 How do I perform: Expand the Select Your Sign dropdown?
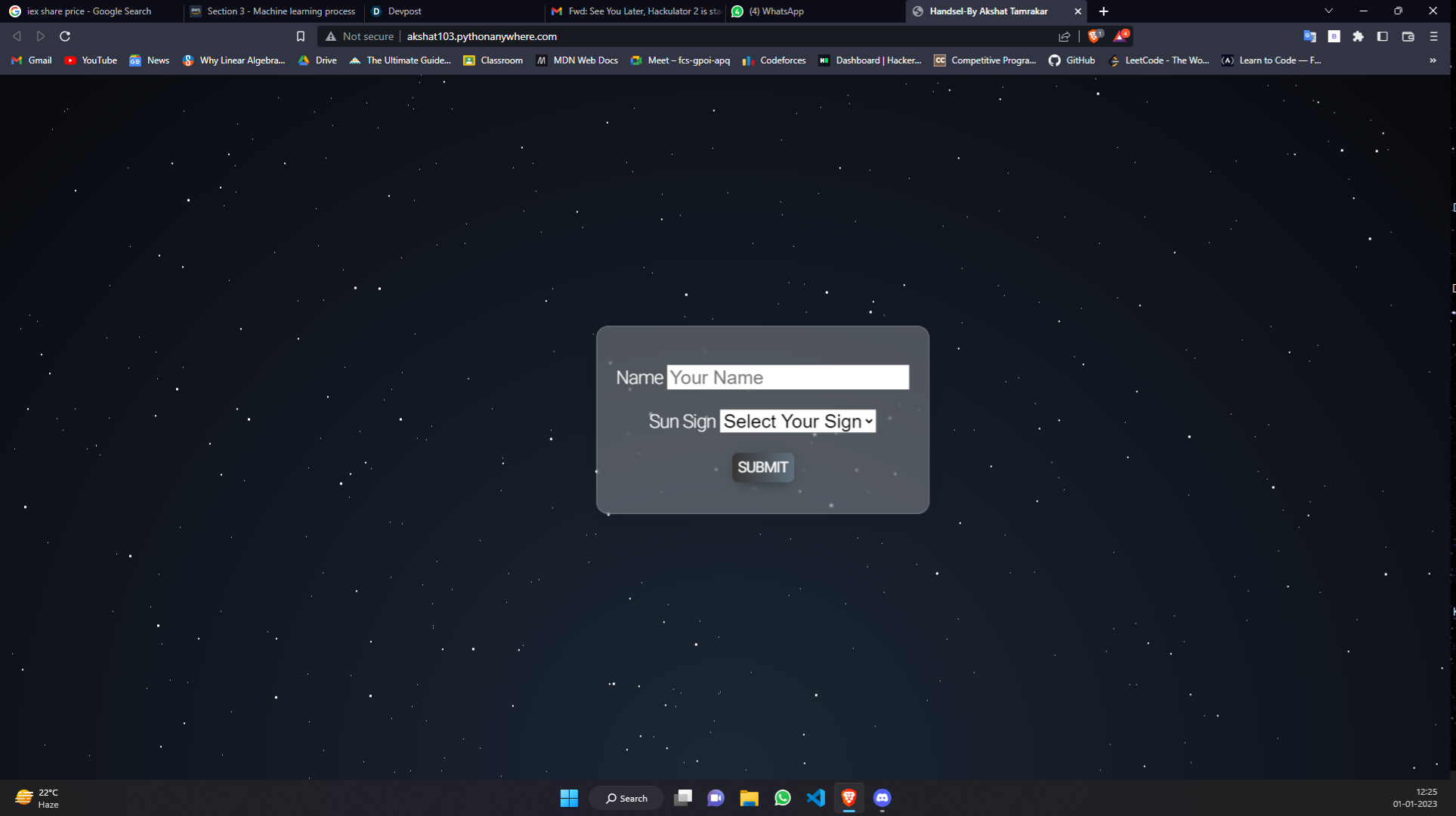[798, 422]
